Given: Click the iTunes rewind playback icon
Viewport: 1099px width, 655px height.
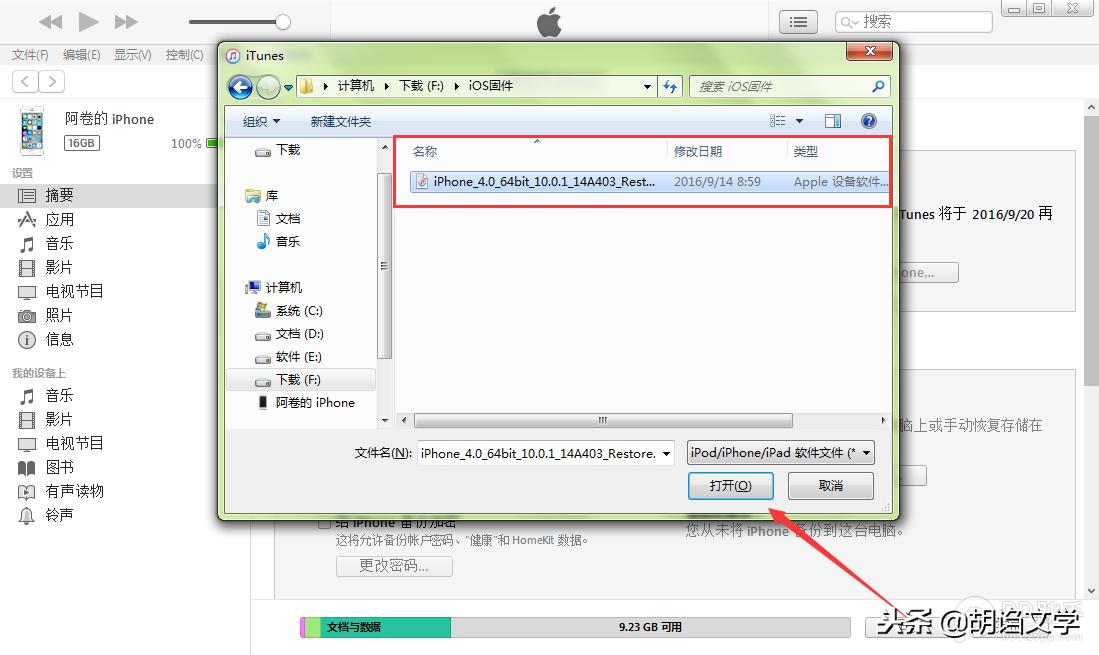Looking at the screenshot, I should click(50, 22).
